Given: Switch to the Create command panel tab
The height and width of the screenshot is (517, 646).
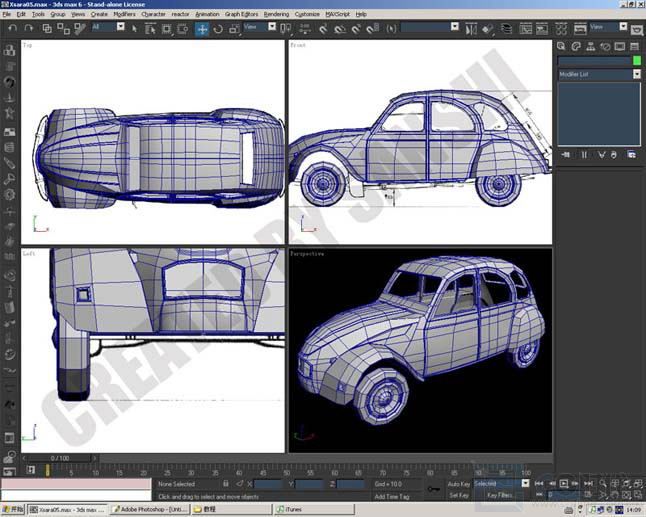Looking at the screenshot, I should point(561,46).
